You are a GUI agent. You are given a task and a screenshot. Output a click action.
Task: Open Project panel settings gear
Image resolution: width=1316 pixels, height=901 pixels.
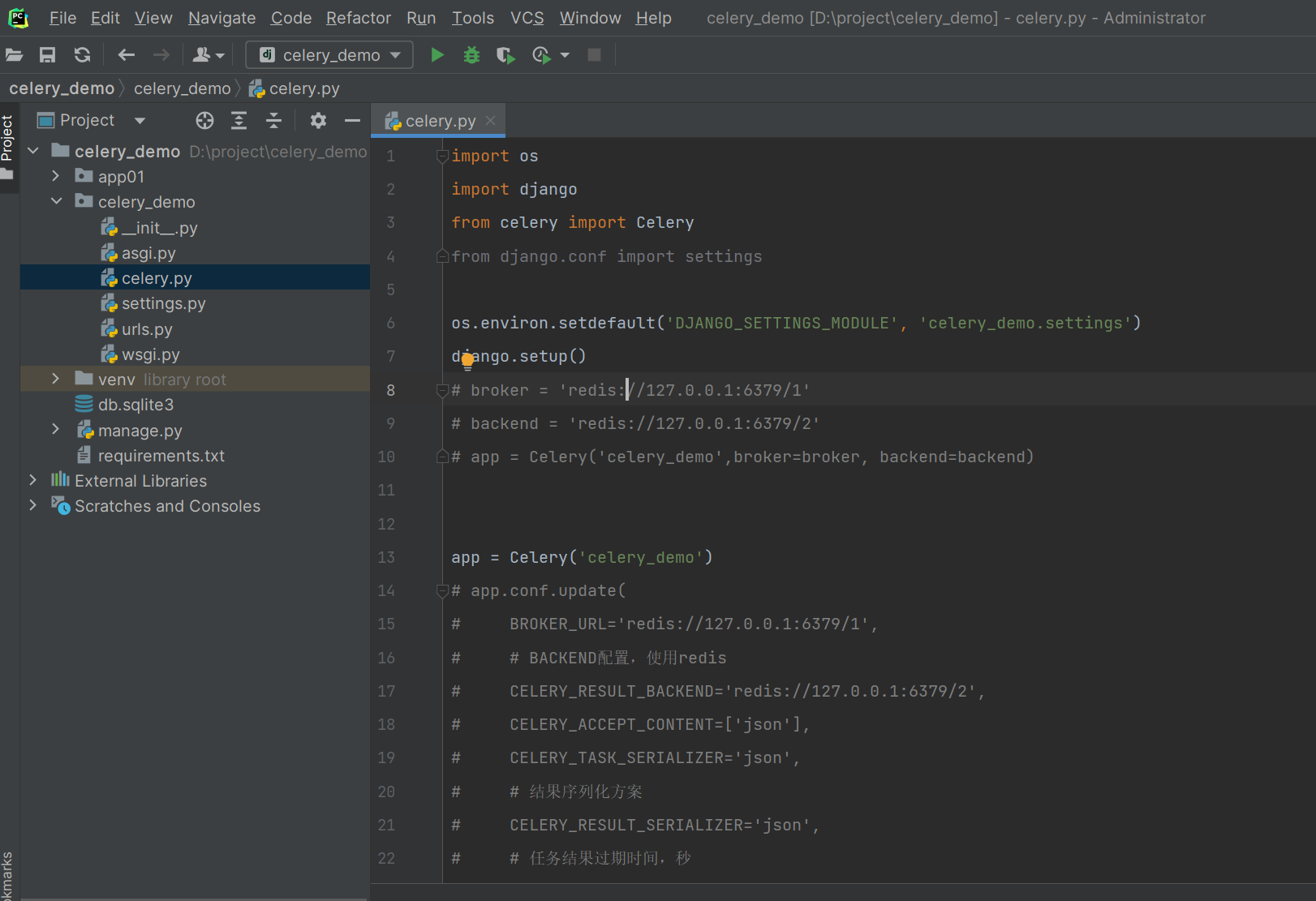pyautogui.click(x=318, y=121)
